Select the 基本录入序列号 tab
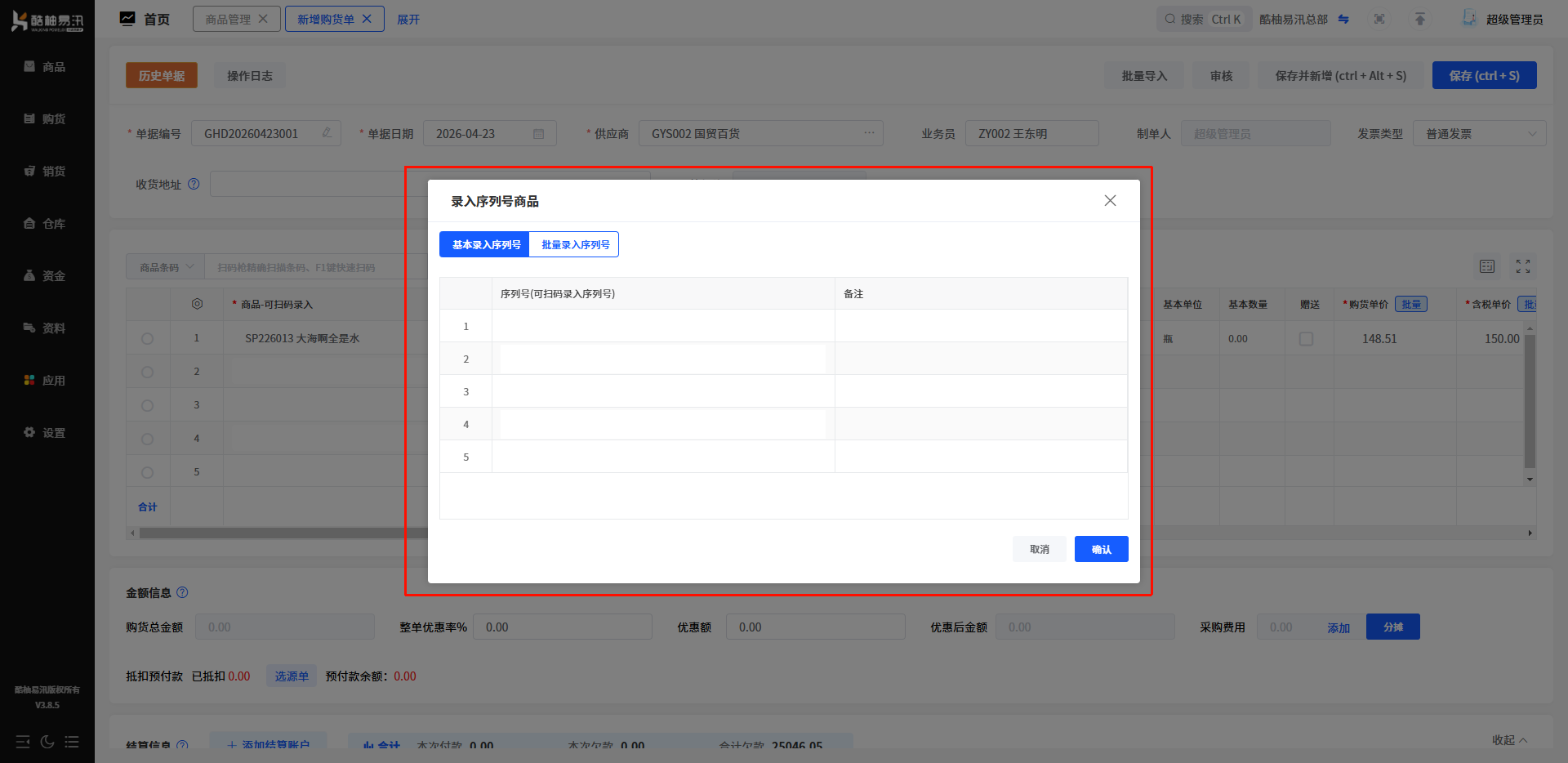This screenshot has height=763, width=1568. pyautogui.click(x=485, y=245)
